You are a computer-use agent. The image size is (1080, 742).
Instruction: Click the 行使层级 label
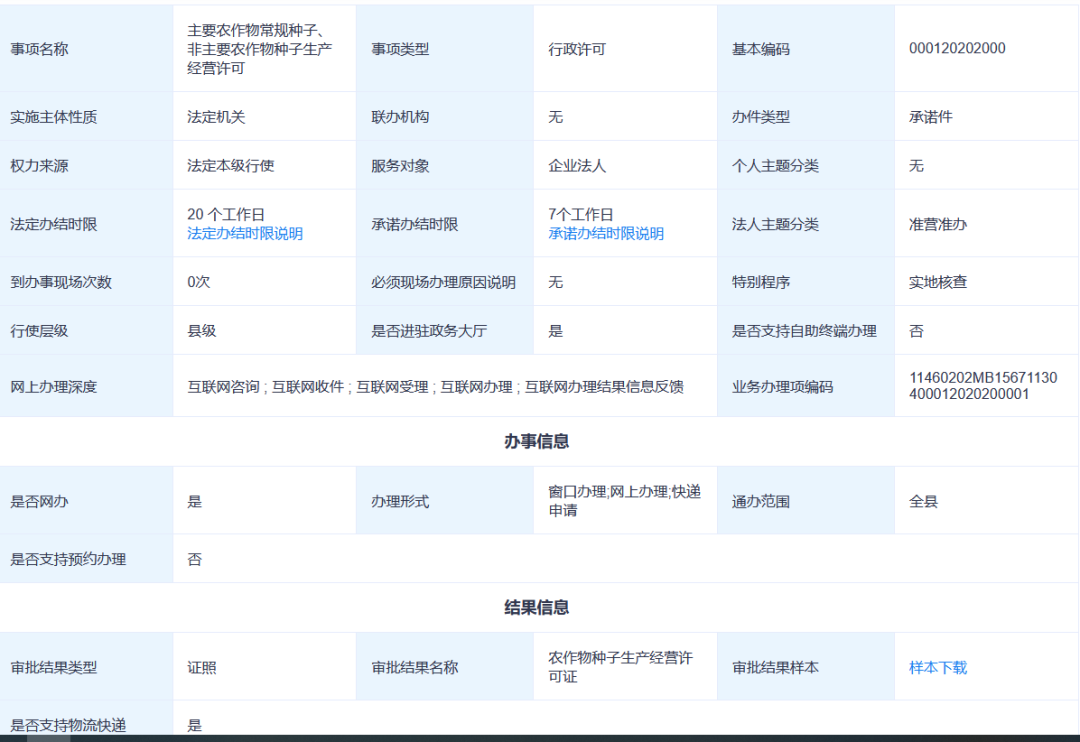pos(39,331)
